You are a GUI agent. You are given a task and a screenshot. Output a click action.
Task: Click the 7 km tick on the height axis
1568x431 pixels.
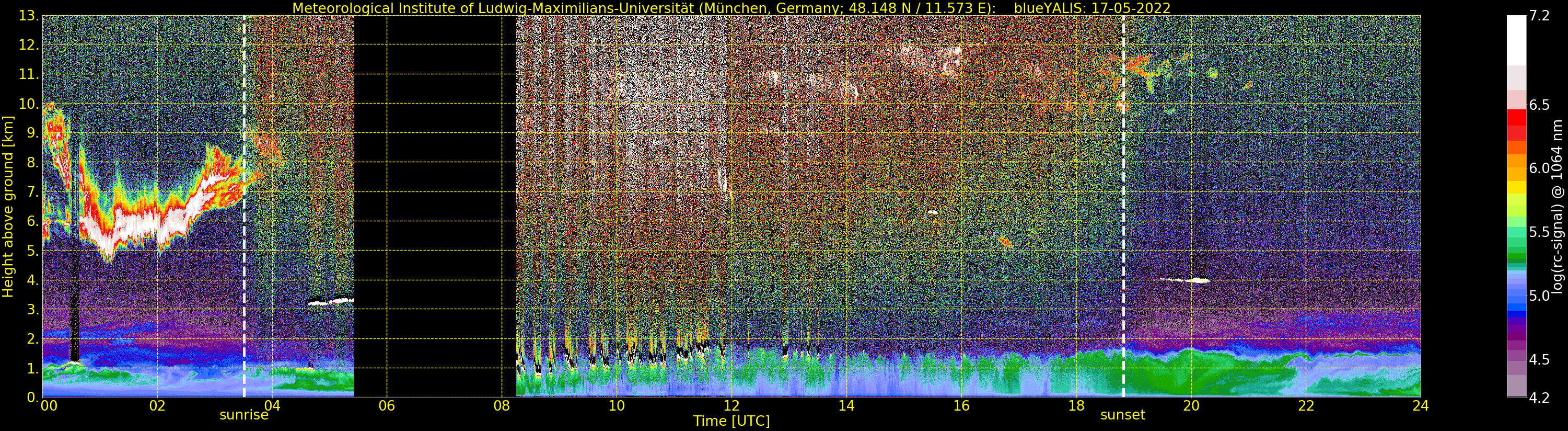click(32, 192)
